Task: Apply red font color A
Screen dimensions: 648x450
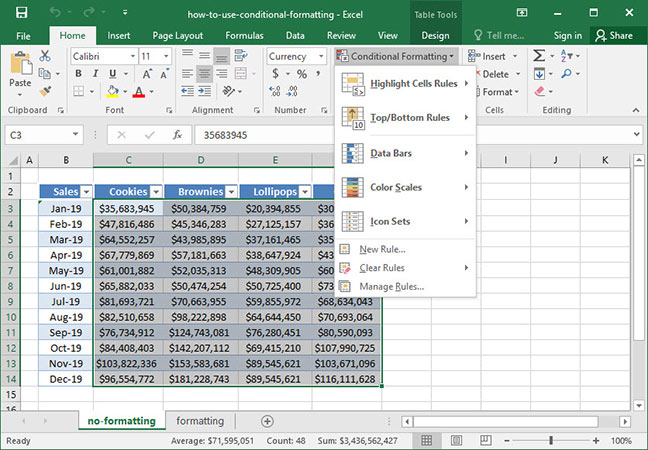Action: point(139,91)
